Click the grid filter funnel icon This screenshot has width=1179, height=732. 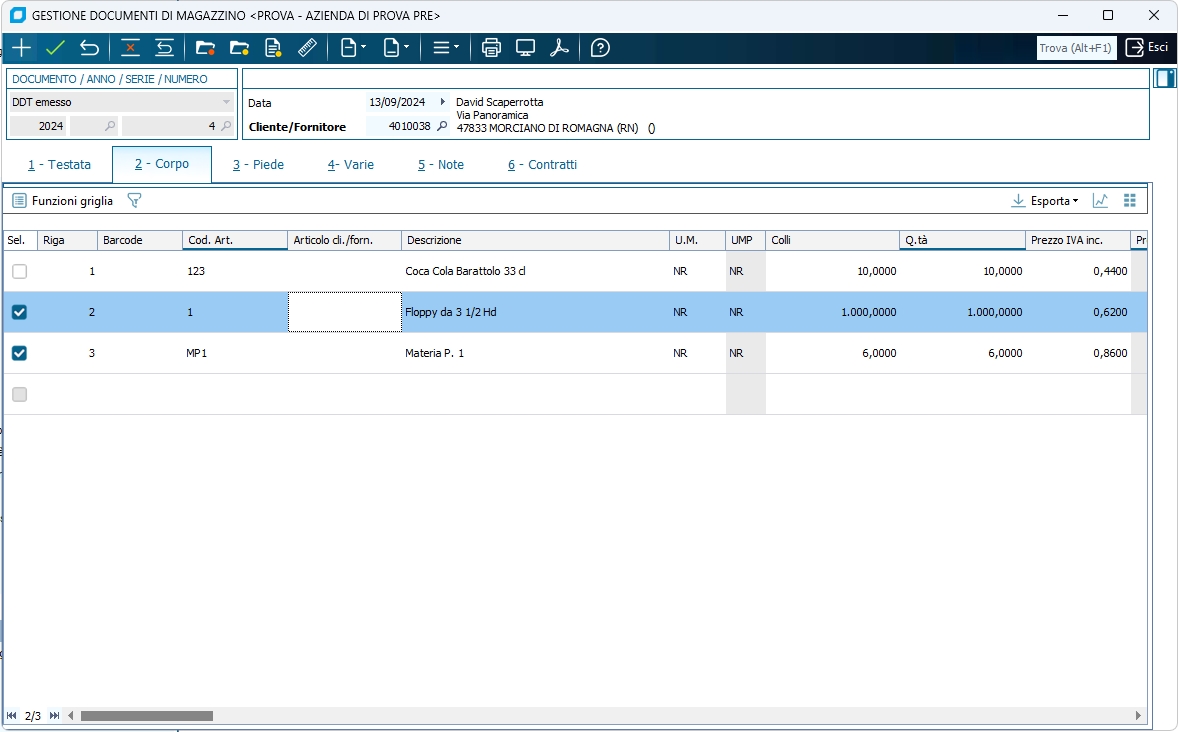tap(134, 201)
